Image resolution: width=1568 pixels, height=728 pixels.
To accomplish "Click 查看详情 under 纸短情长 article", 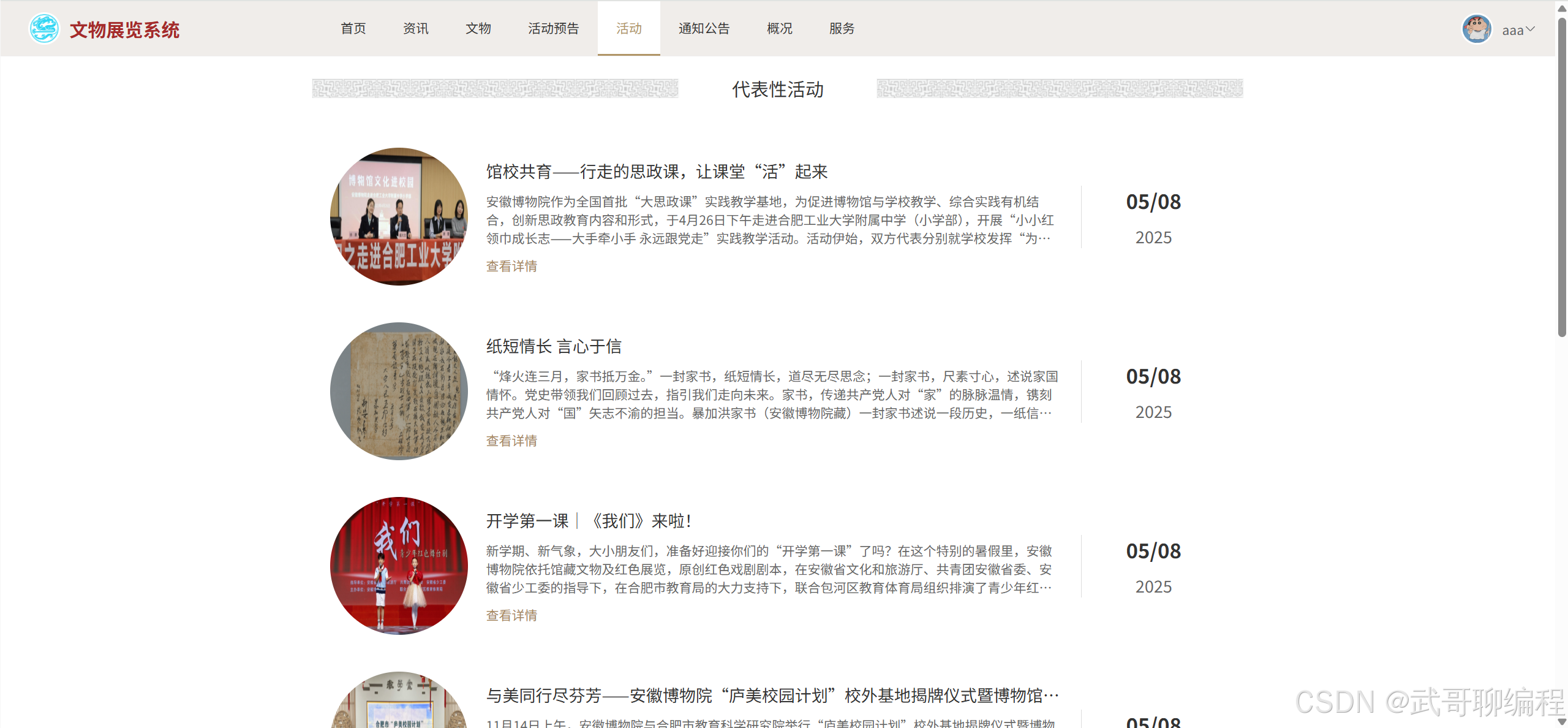I will 511,441.
